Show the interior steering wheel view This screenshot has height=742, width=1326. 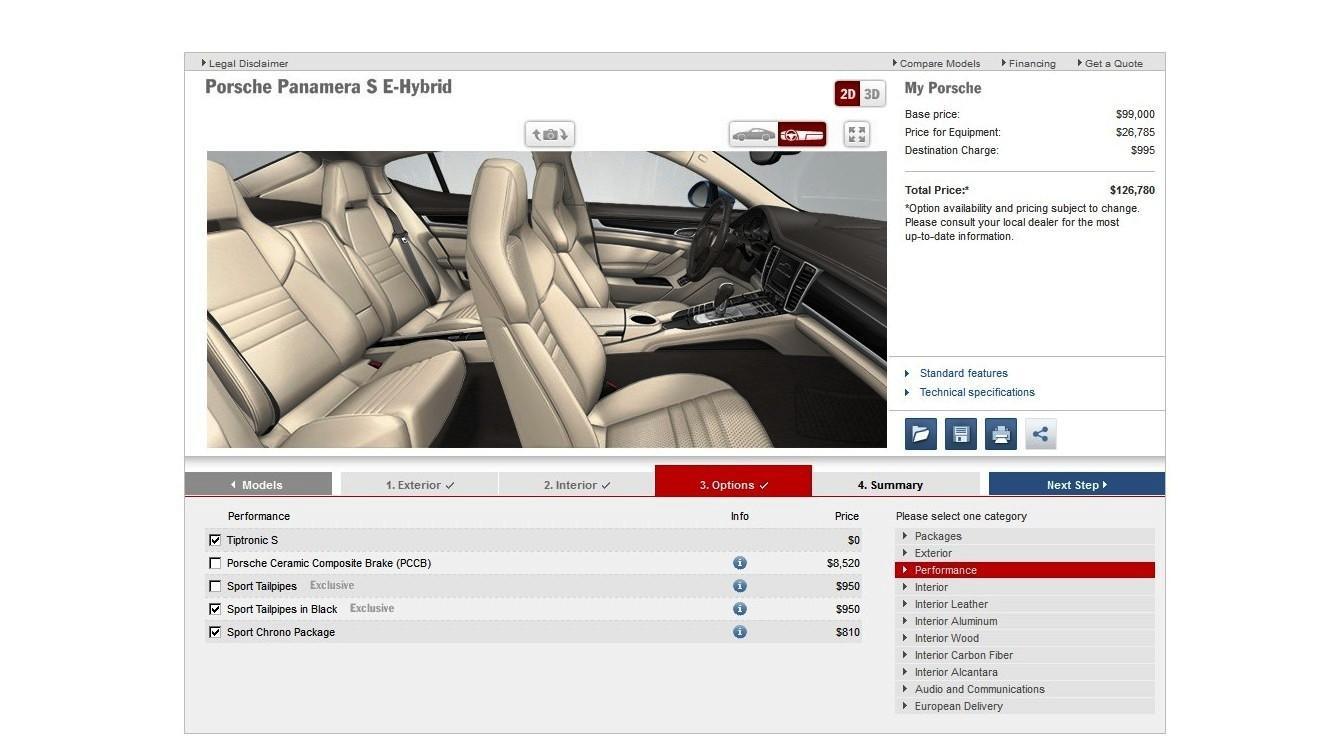click(x=802, y=134)
